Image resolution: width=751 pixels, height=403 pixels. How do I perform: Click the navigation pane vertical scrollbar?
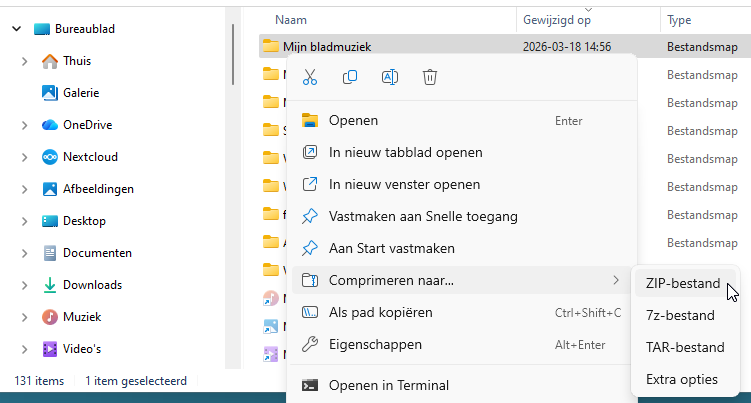point(233,55)
